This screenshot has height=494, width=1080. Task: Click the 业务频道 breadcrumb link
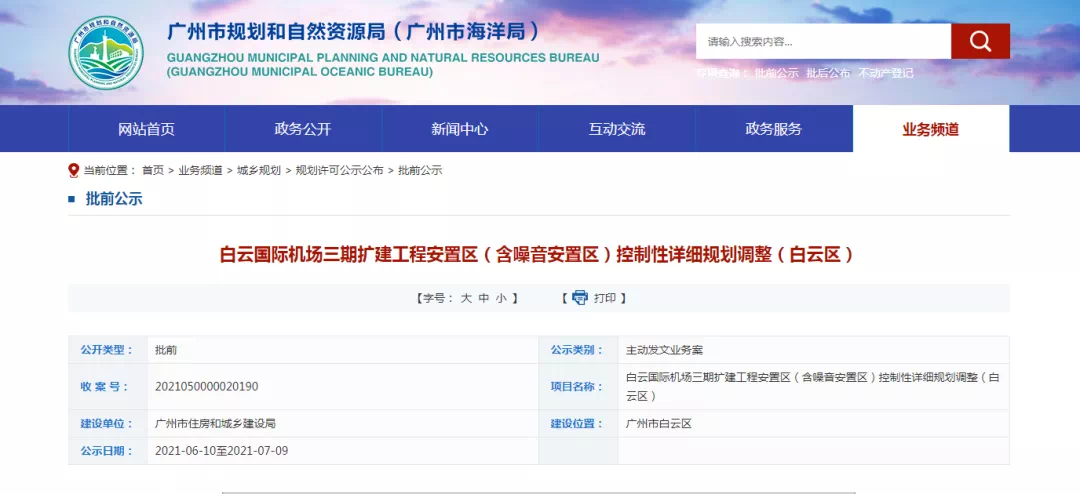click(200, 171)
